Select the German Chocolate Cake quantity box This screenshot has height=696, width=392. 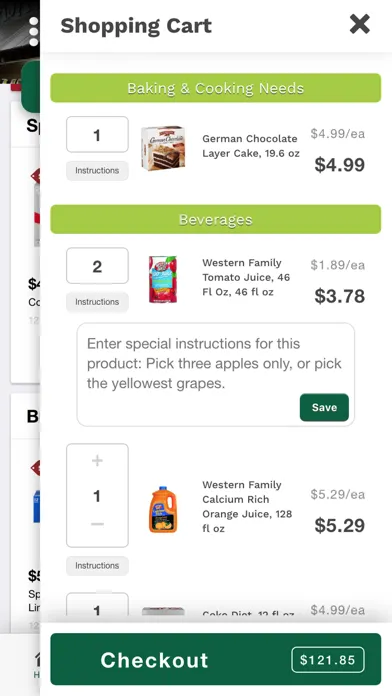[97, 134]
